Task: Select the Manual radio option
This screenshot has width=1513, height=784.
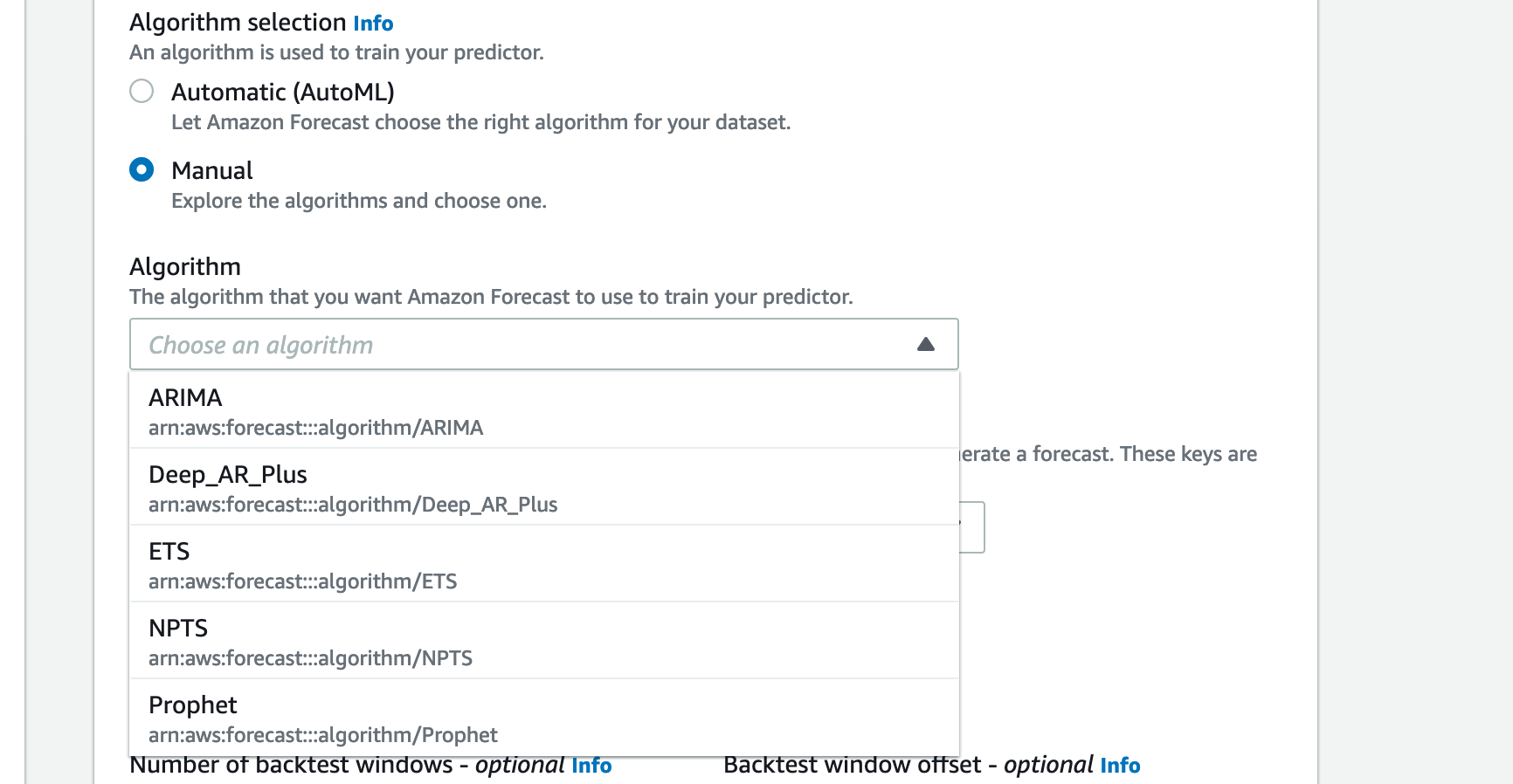Action: 142,169
